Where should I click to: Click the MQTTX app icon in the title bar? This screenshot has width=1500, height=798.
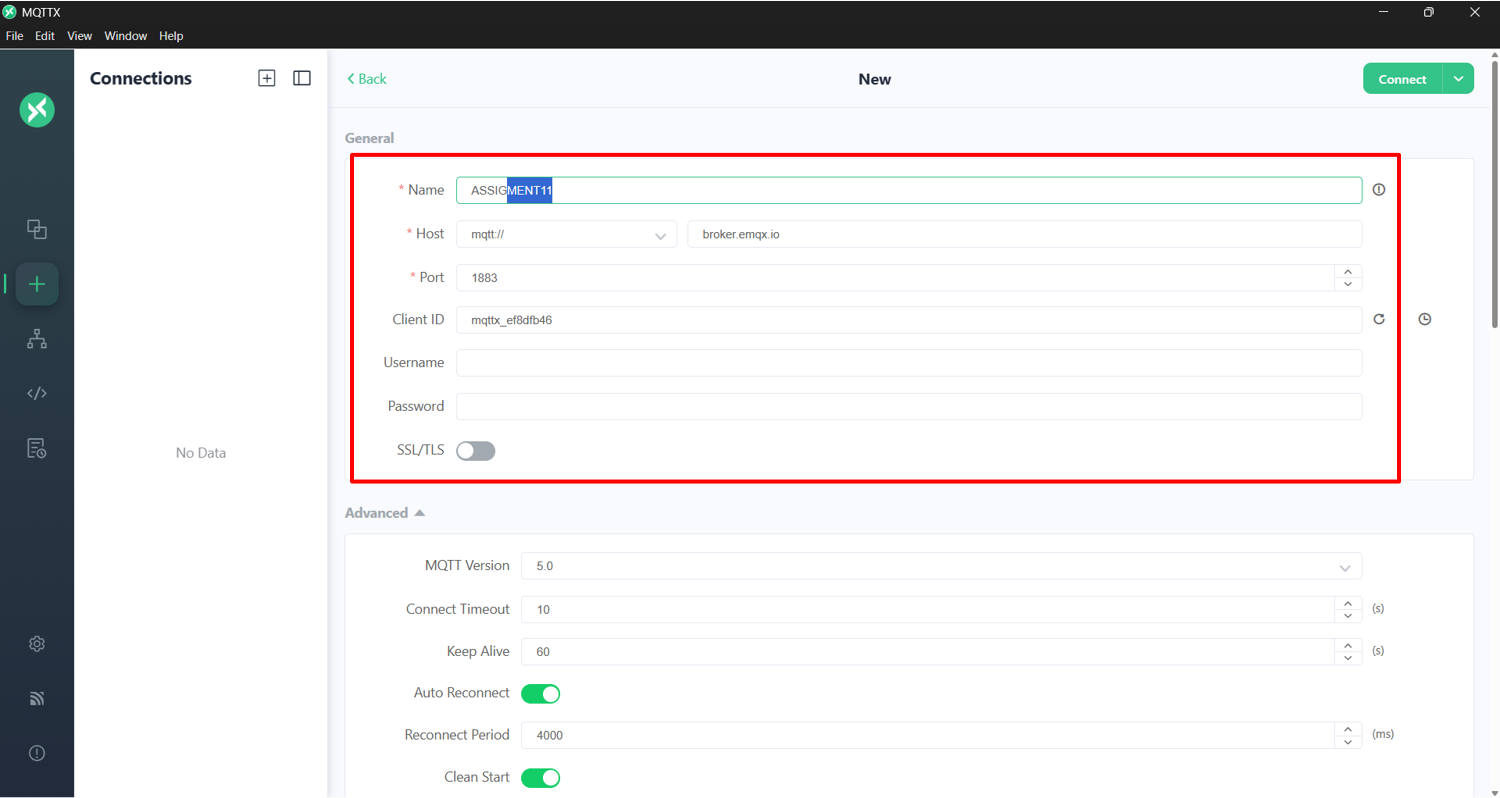point(10,12)
